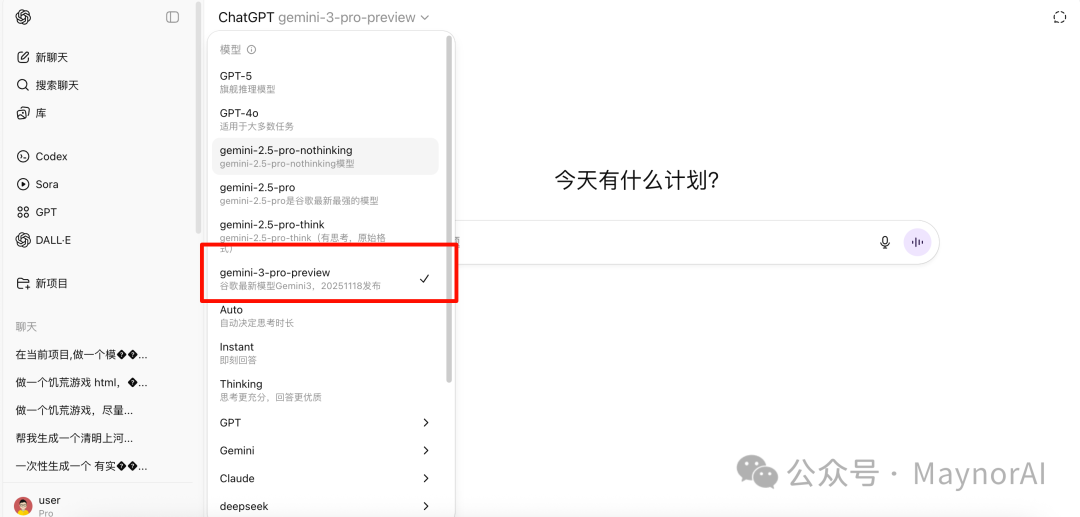Click the GPT grid icon
Image resolution: width=1080 pixels, height=517 pixels.
[x=23, y=212]
